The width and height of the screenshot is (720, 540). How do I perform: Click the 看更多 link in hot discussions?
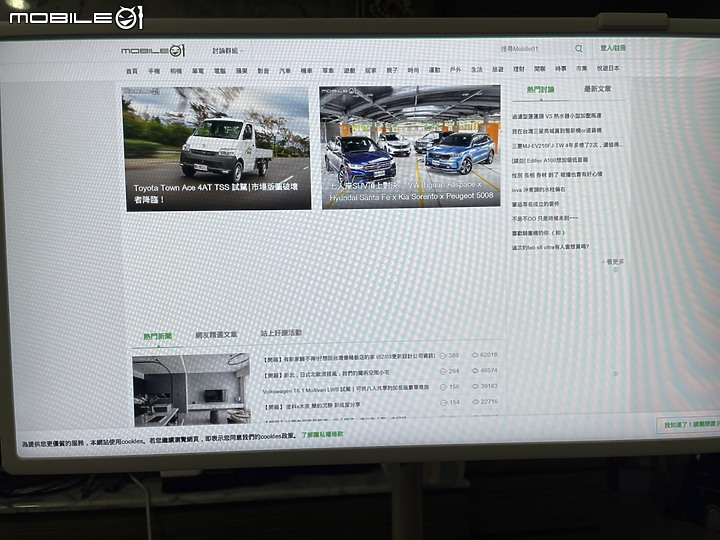tap(613, 262)
